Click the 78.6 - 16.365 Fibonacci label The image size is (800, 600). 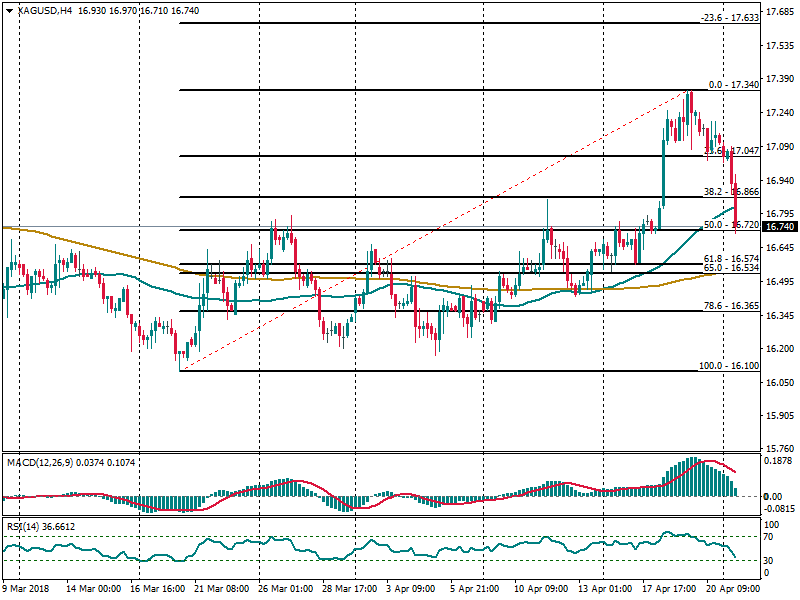731,305
